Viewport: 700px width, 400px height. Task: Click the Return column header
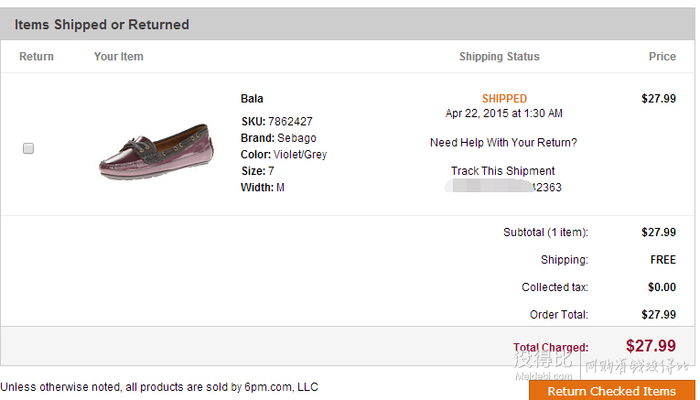tap(36, 57)
